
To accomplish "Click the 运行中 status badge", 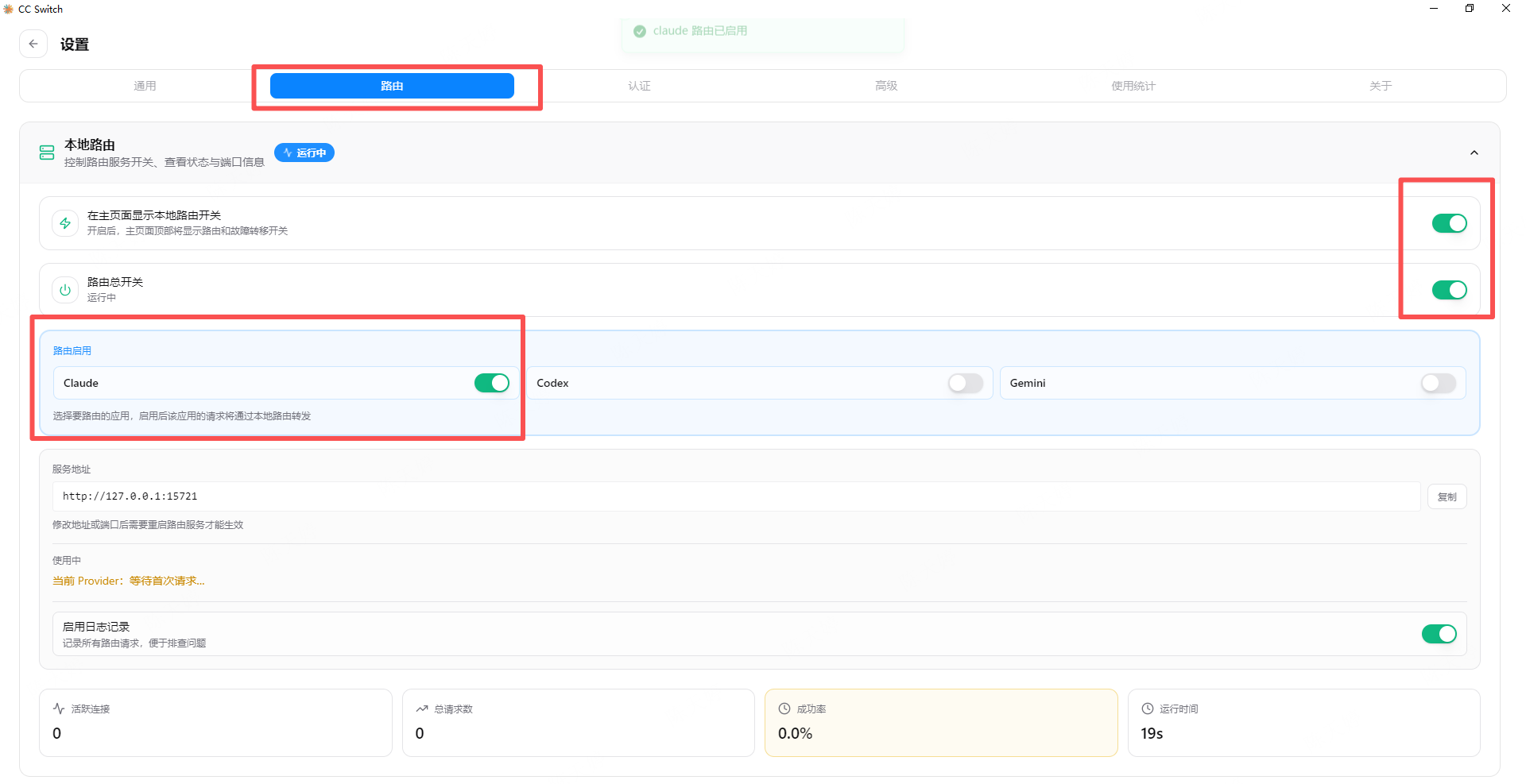I will tap(304, 153).
